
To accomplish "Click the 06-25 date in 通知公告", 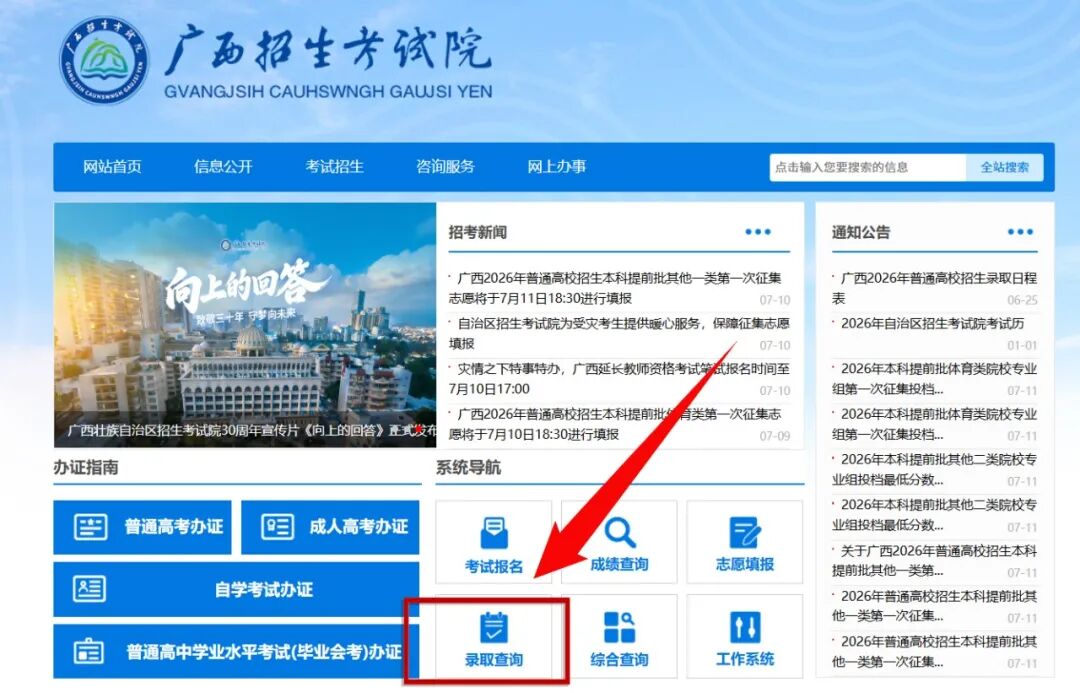I will coord(1022,300).
